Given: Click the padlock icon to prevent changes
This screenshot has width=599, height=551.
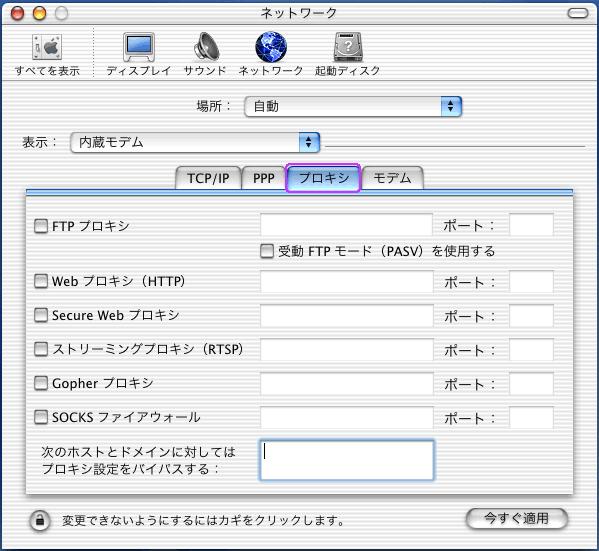Looking at the screenshot, I should [40, 520].
